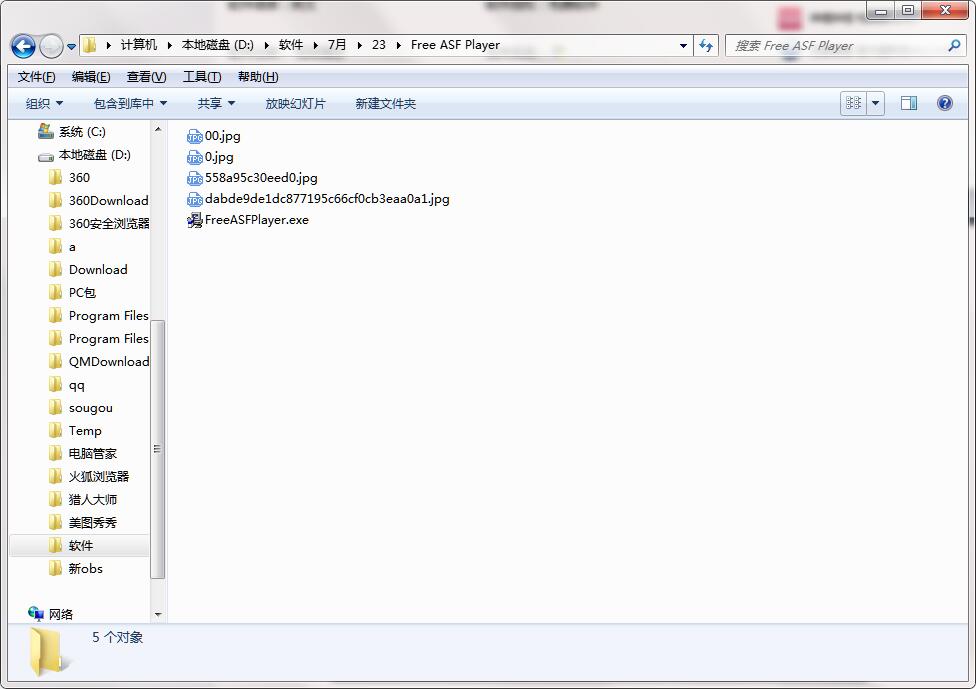The width and height of the screenshot is (976, 689).
Task: Select dabde9de1dc877195c66cf0cb3eaa0a1.jpg file
Action: pos(326,199)
